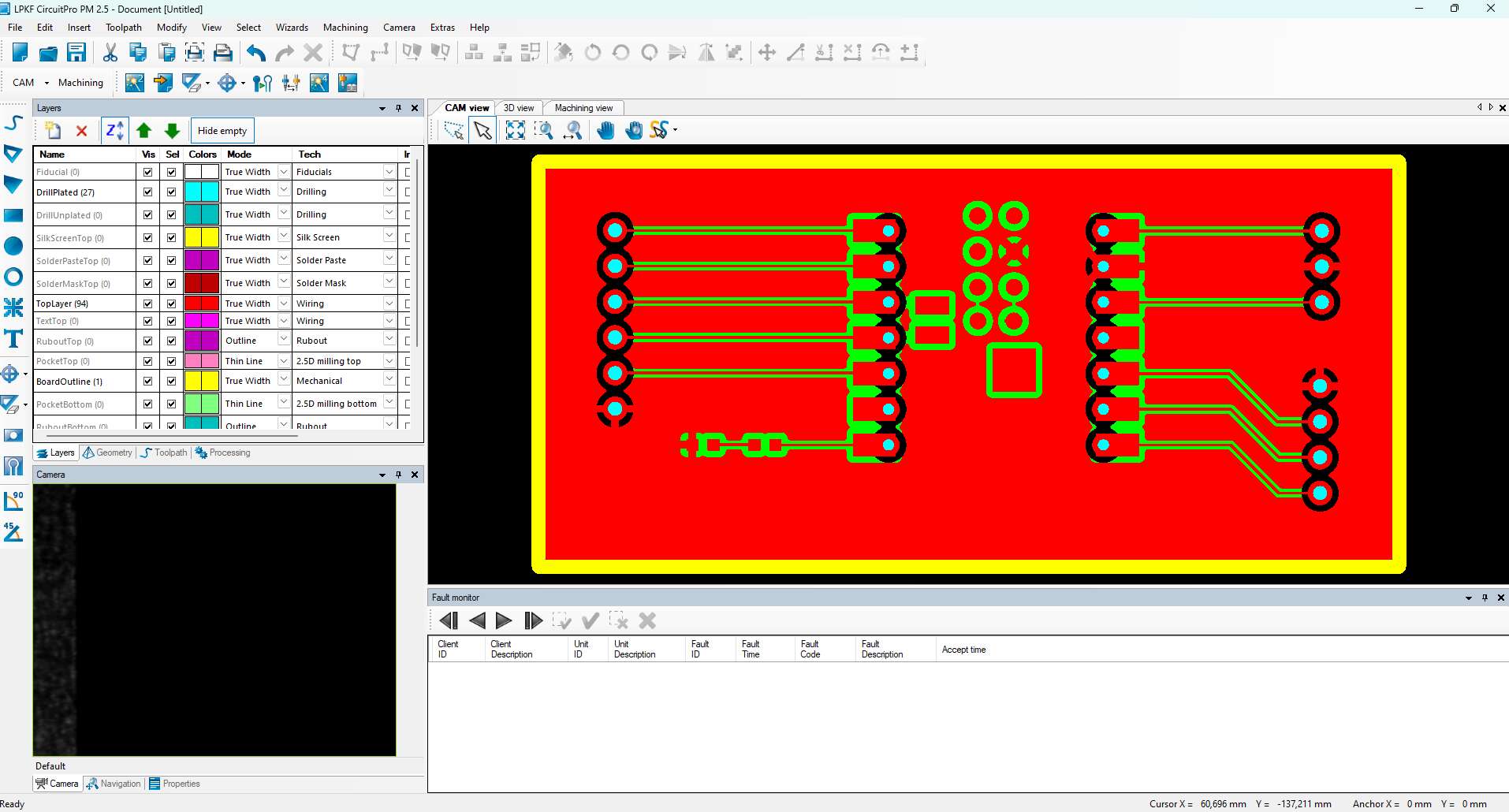
Task: Select the Pan tool in CAM view toolbar
Action: coord(606,130)
